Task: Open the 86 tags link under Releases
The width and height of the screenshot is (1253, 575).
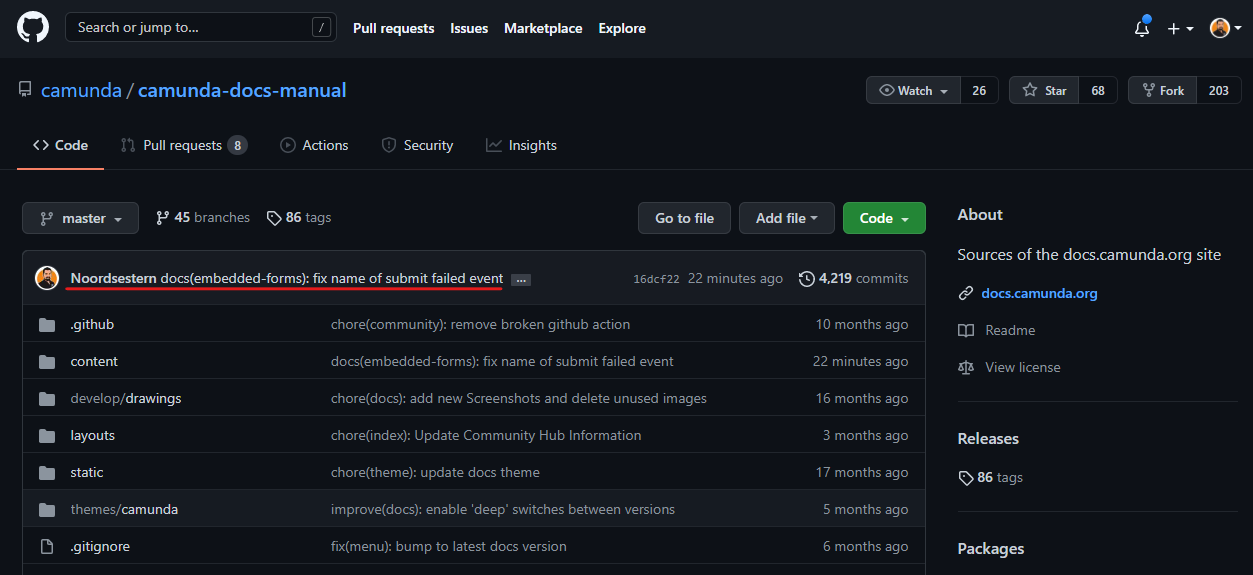Action: (x=990, y=477)
